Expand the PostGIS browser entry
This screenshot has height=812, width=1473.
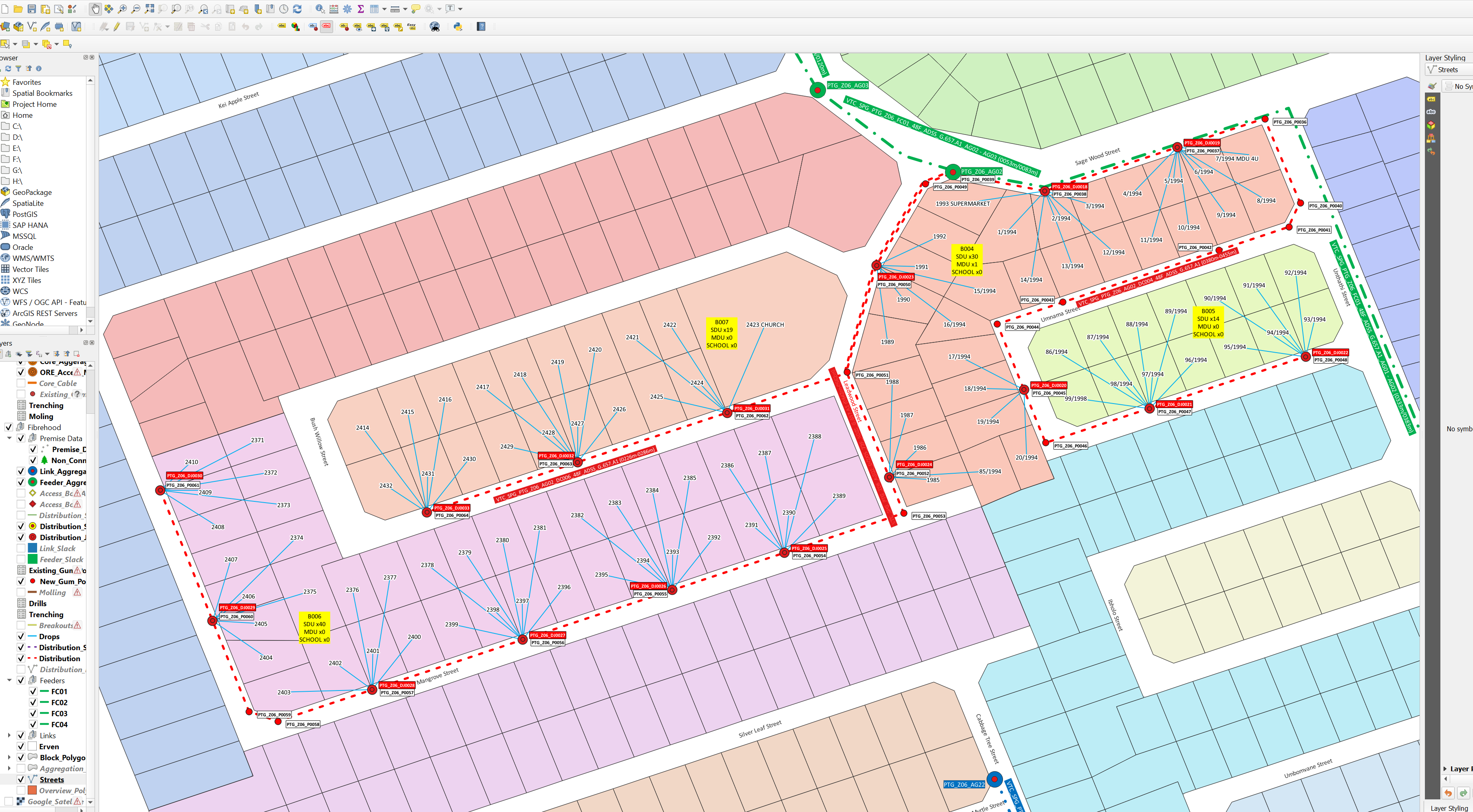coord(24,214)
